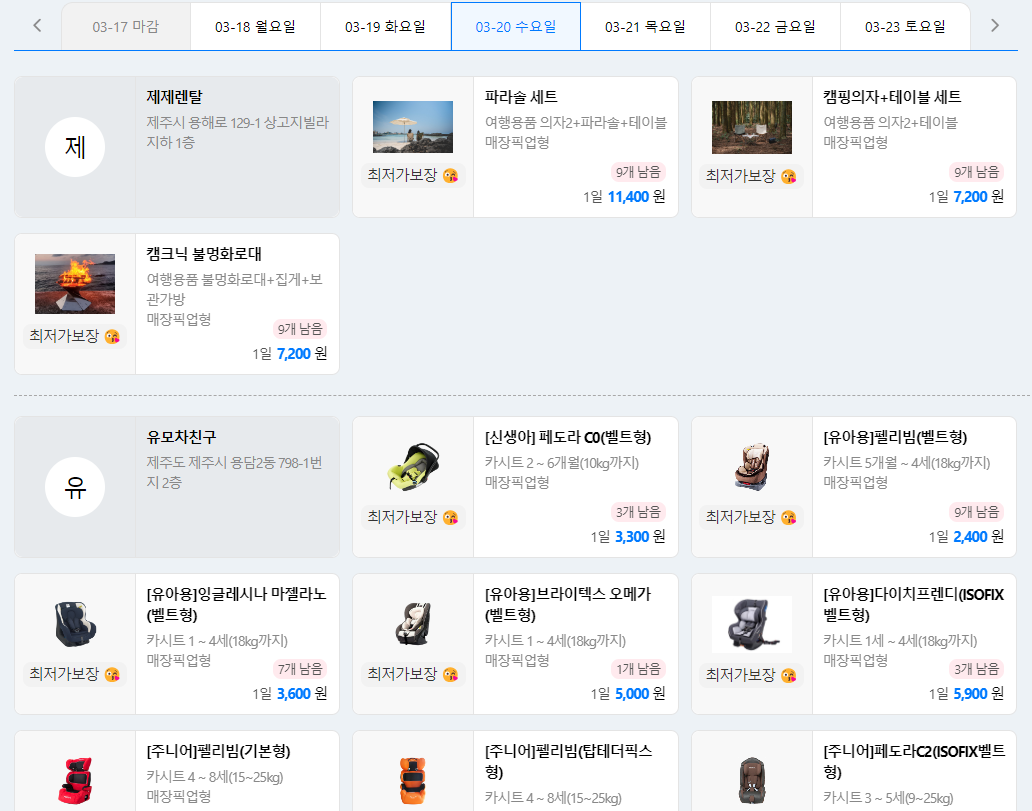The width and height of the screenshot is (1032, 811).
Task: Select the 03-19 화요일 tab
Action: pos(386,27)
